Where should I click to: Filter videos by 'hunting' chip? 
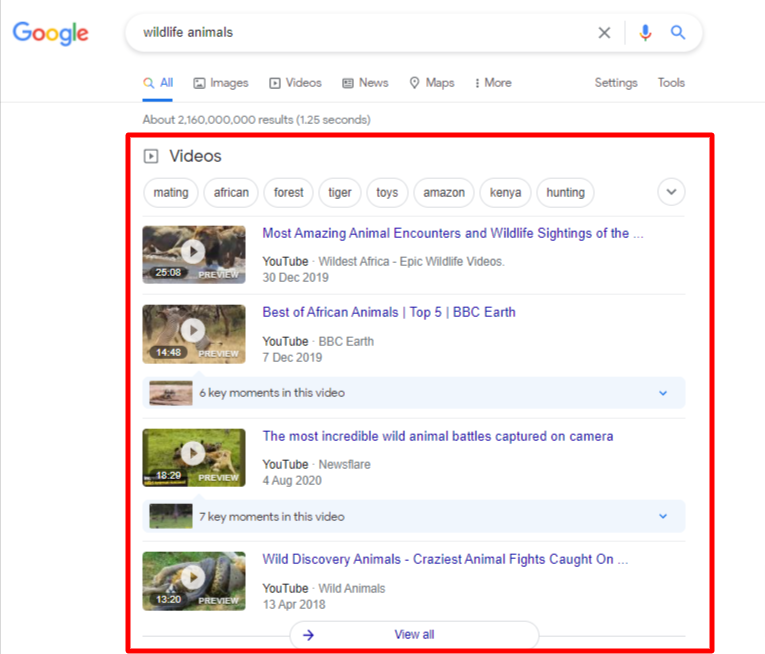coord(565,193)
